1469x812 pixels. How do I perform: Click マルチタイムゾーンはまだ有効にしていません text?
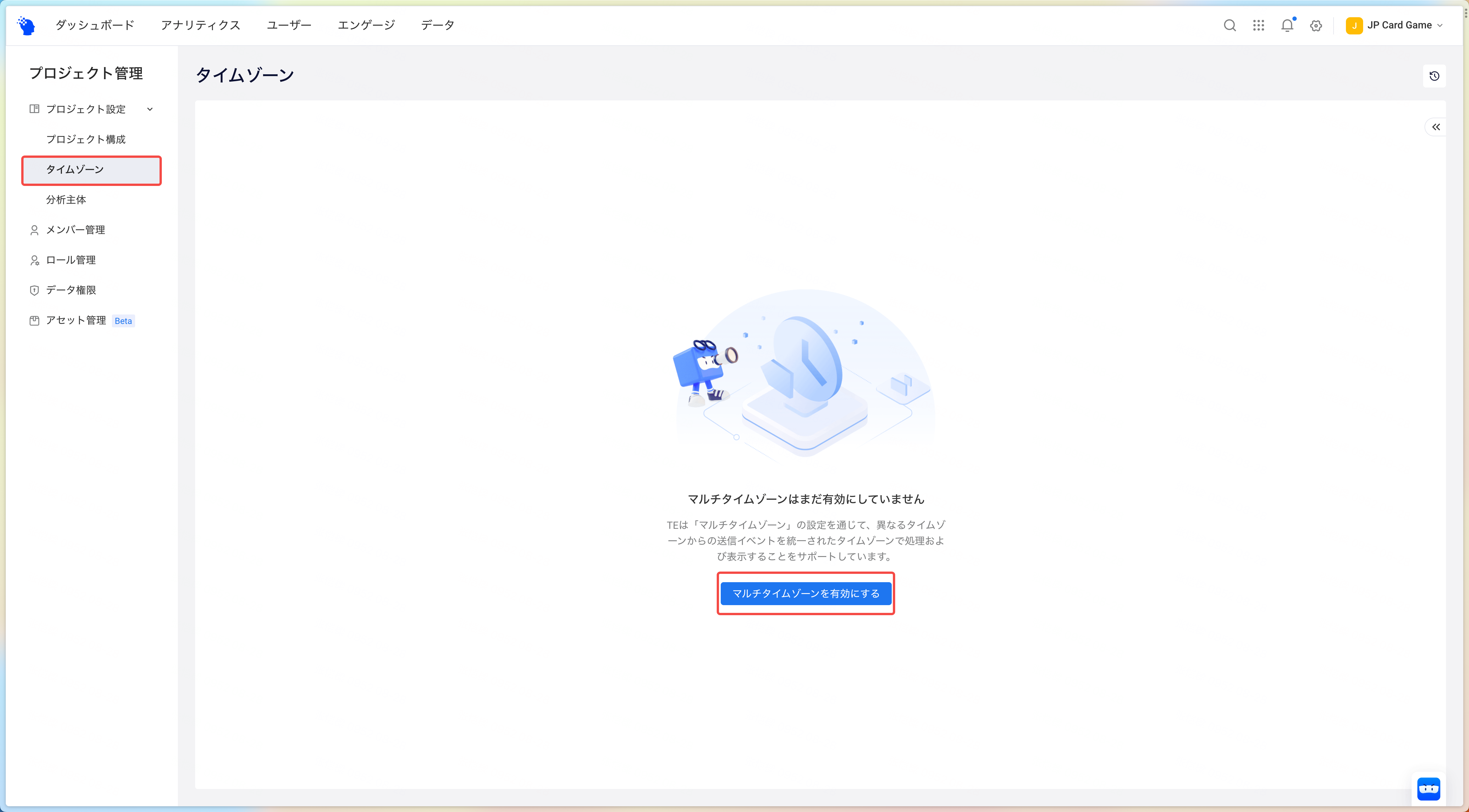806,499
